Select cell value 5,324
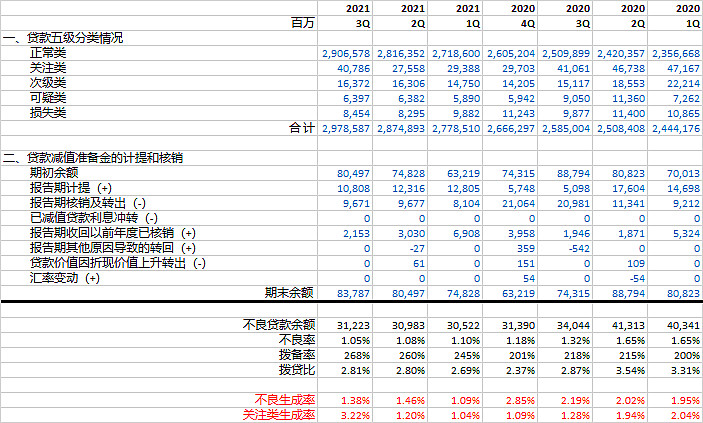Screen dimensions: 703x423 (687, 234)
